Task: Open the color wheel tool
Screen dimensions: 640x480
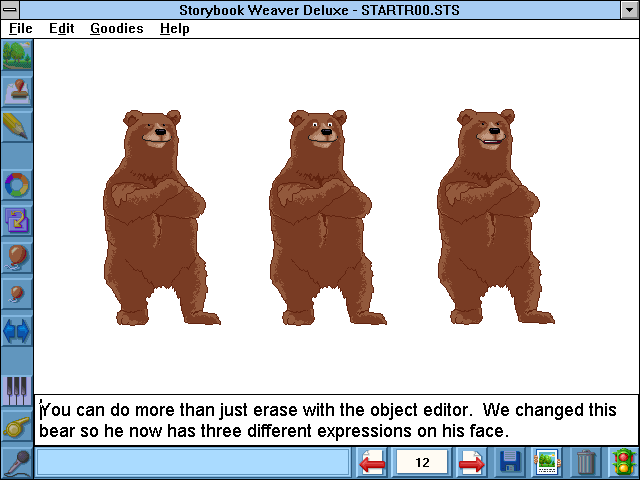Action: pyautogui.click(x=17, y=184)
